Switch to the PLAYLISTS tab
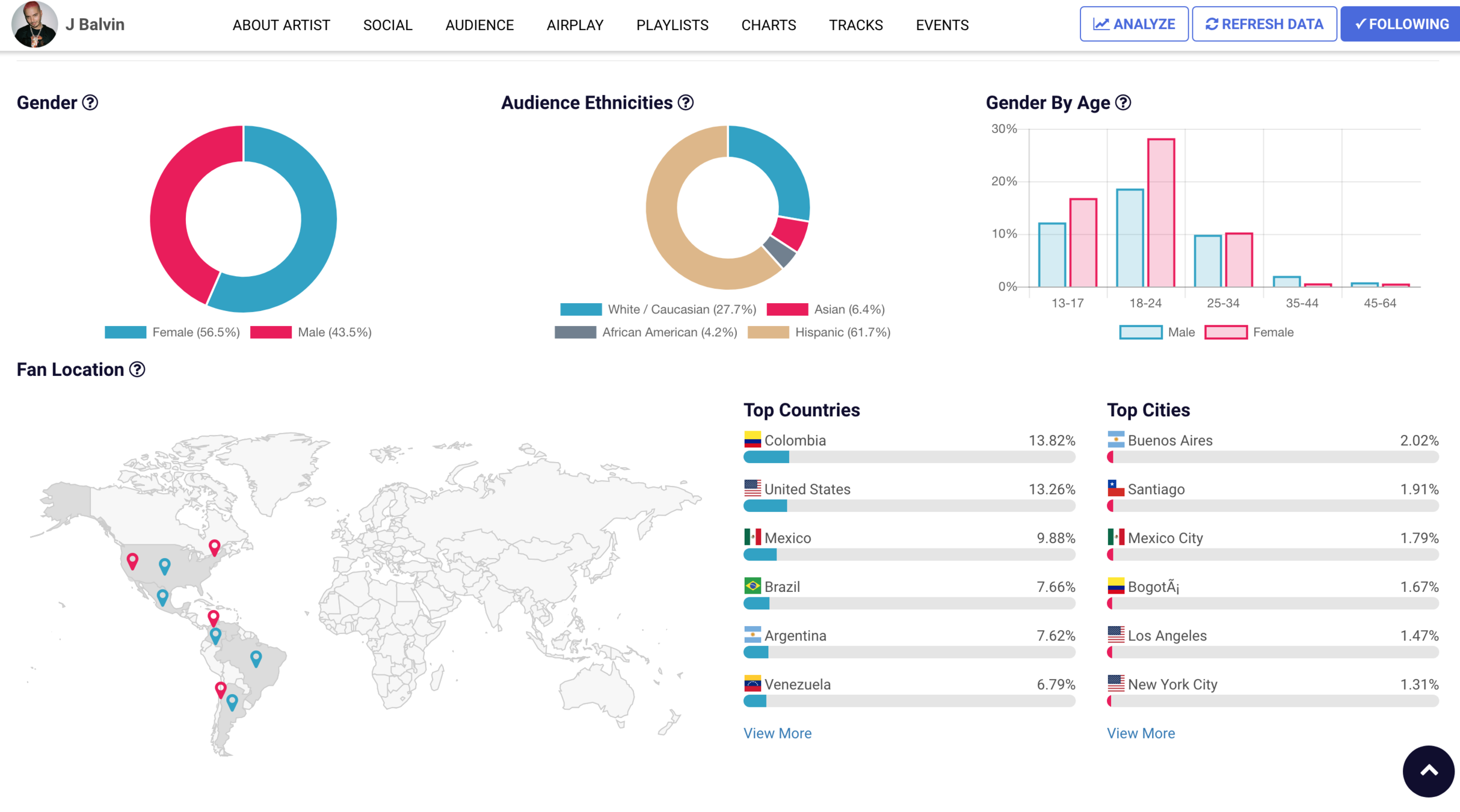 click(x=672, y=25)
